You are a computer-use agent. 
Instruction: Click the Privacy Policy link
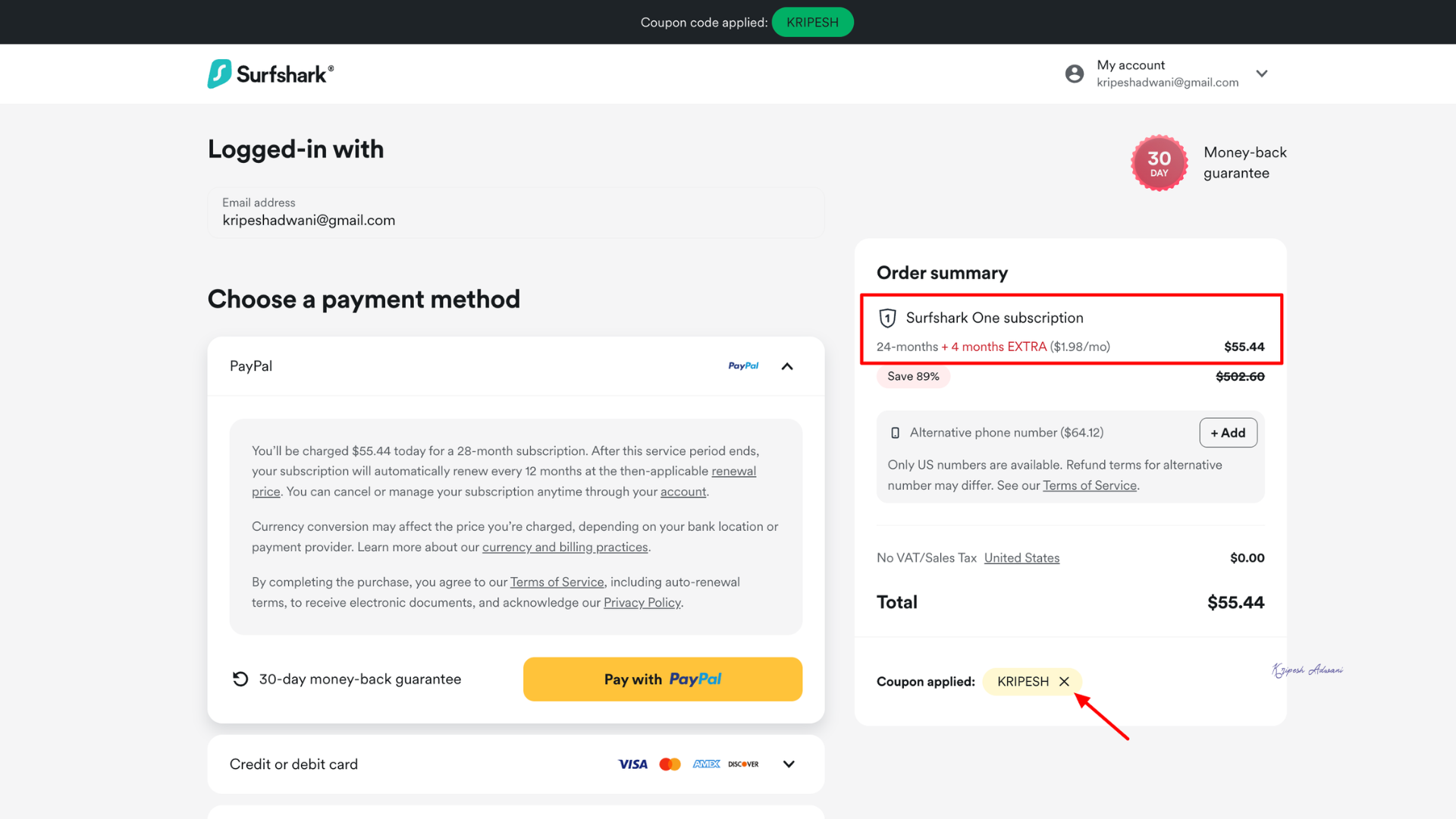[642, 603]
